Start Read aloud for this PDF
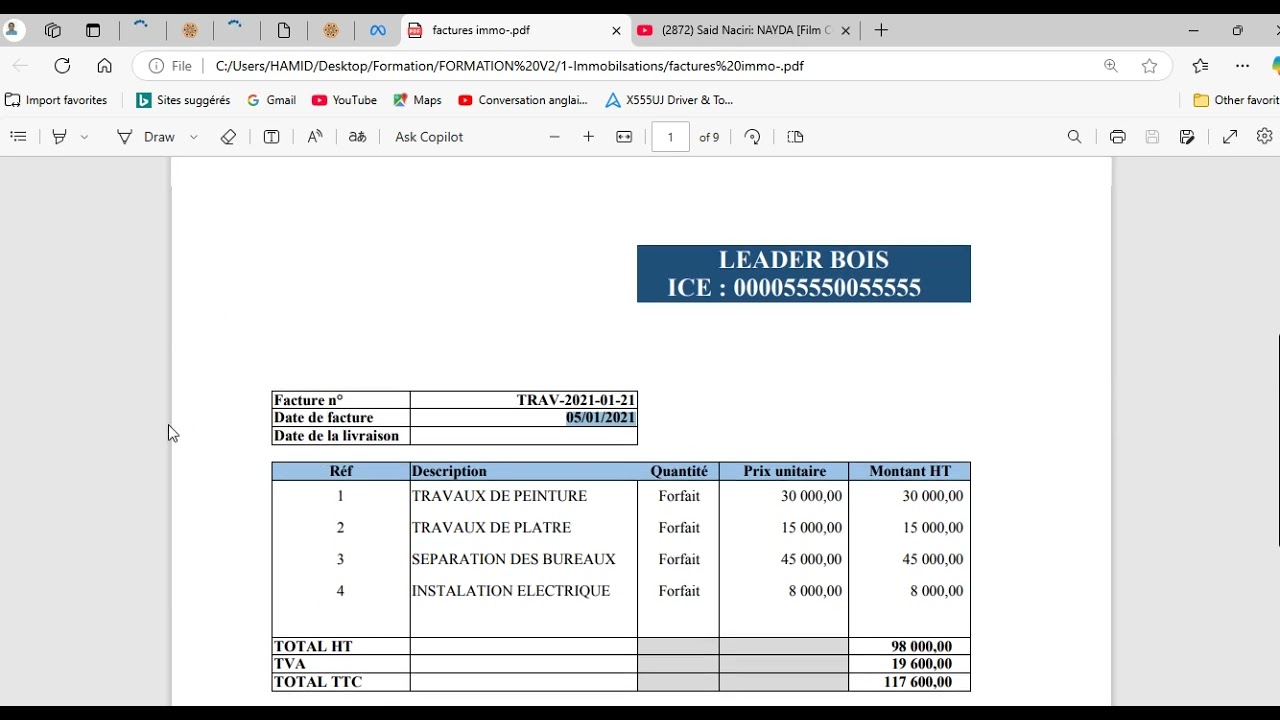The image size is (1280, 720). point(315,137)
